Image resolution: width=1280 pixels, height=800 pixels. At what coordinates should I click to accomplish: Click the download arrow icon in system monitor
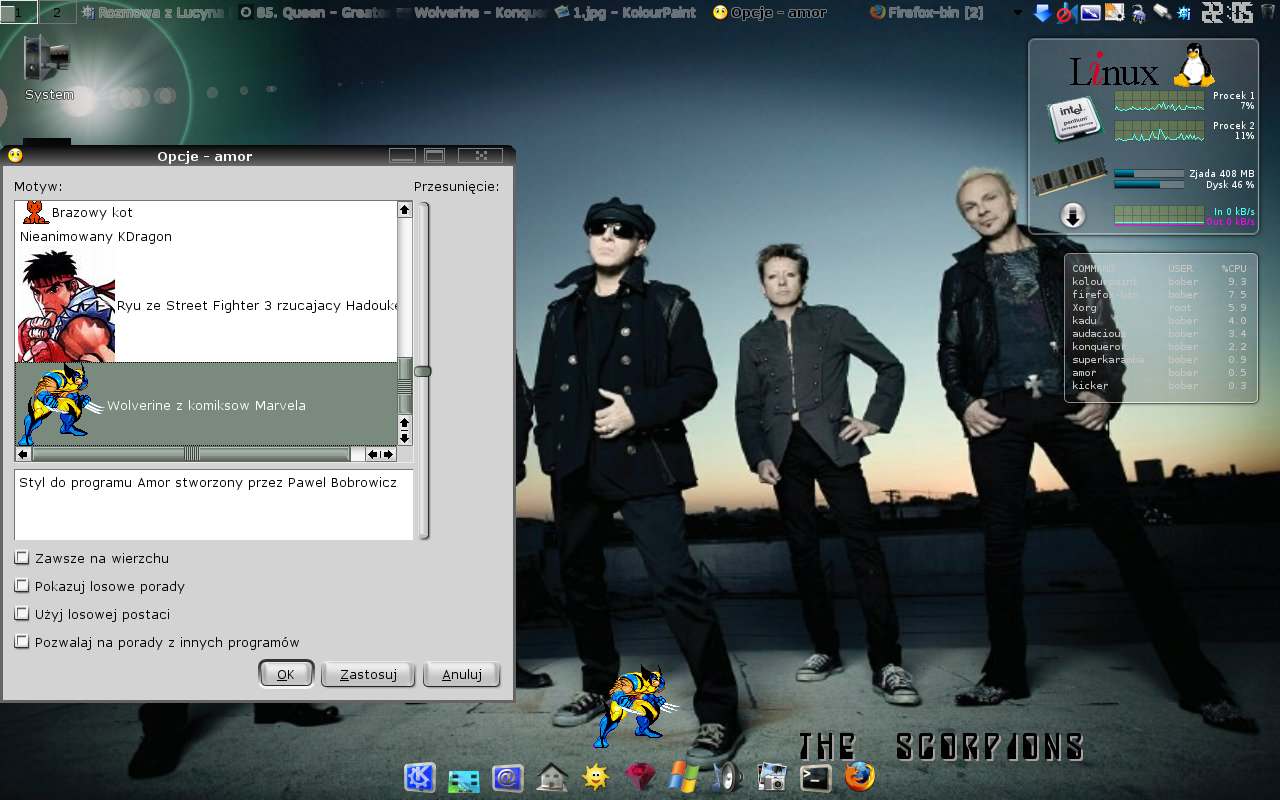pos(1073,215)
